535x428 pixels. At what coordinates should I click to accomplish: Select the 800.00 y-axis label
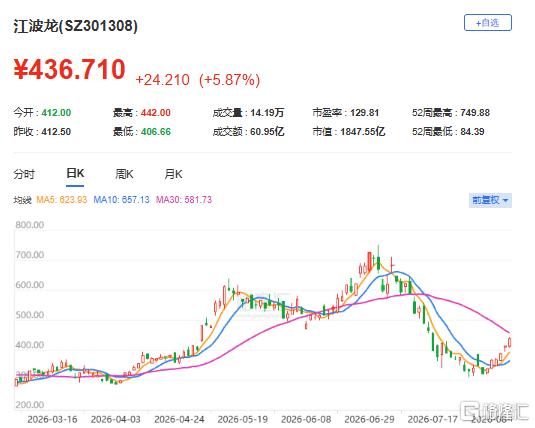30,225
